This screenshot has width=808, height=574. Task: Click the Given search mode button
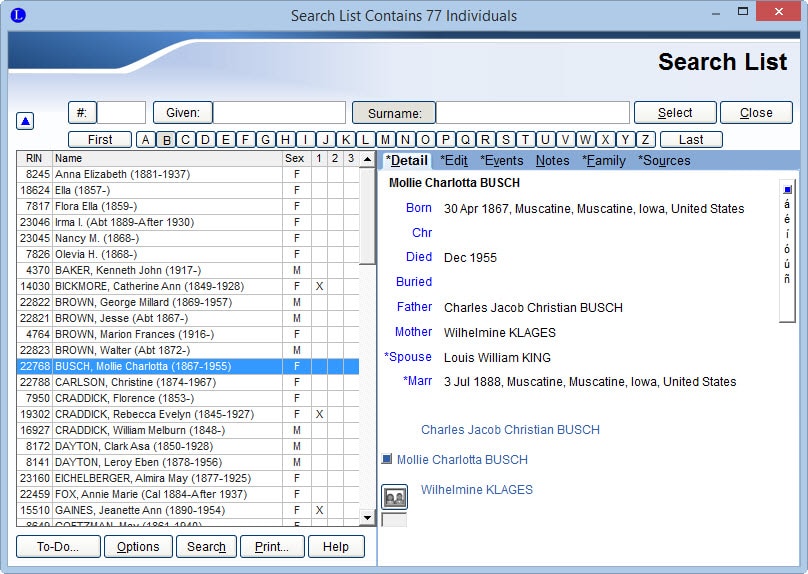coord(183,112)
